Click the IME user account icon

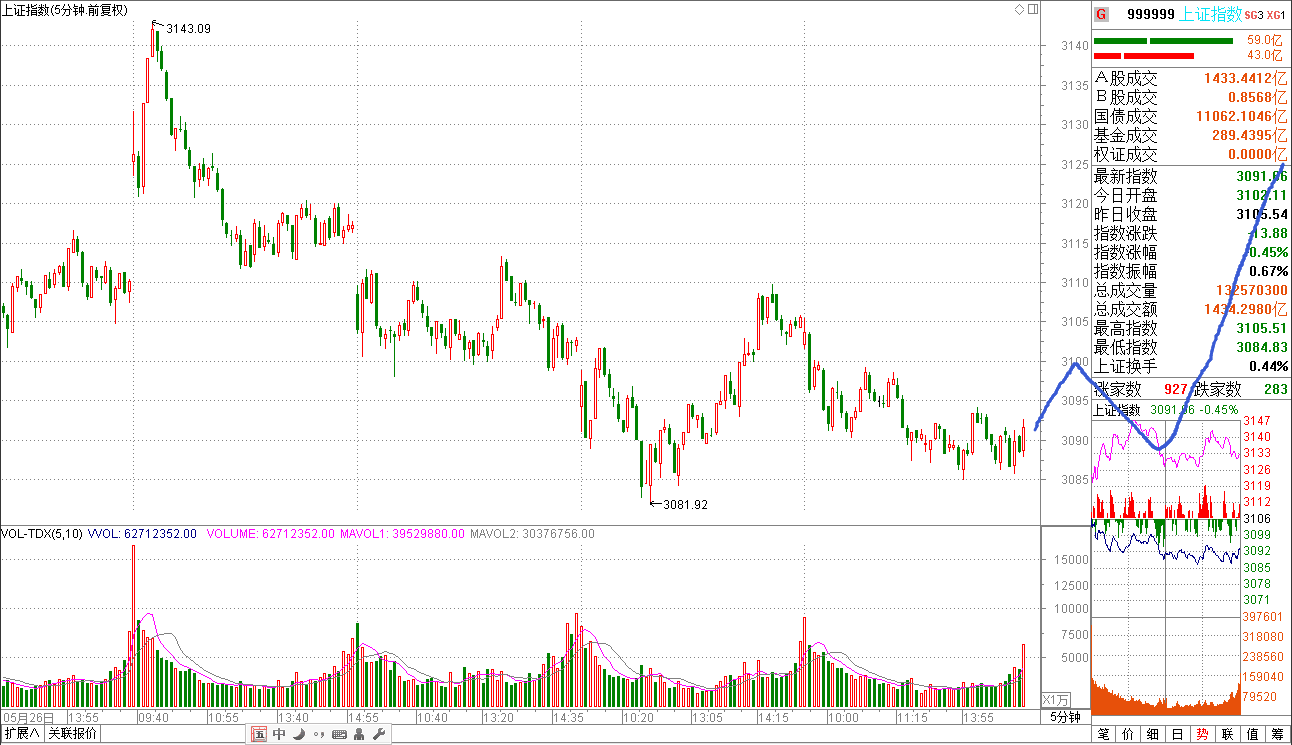[x=359, y=735]
